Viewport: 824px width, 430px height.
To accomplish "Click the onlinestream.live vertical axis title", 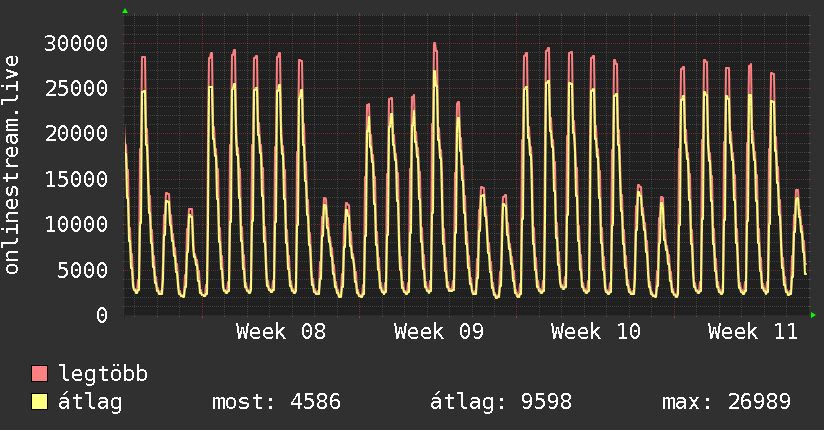I will click(x=11, y=165).
